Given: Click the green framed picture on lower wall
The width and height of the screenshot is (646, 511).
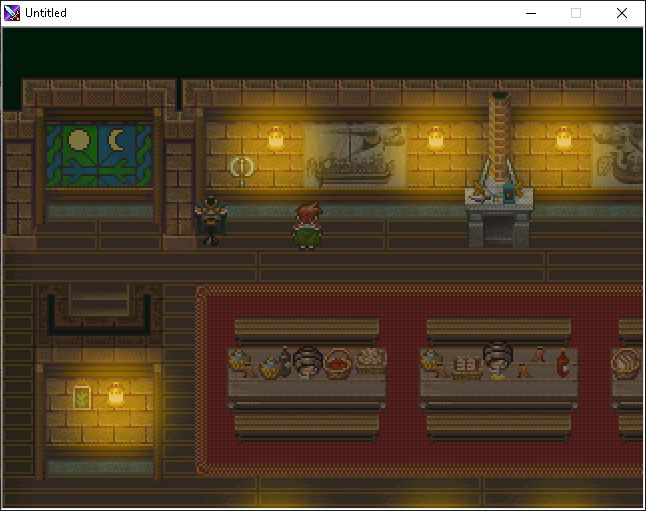Looking at the screenshot, I should tap(81, 396).
